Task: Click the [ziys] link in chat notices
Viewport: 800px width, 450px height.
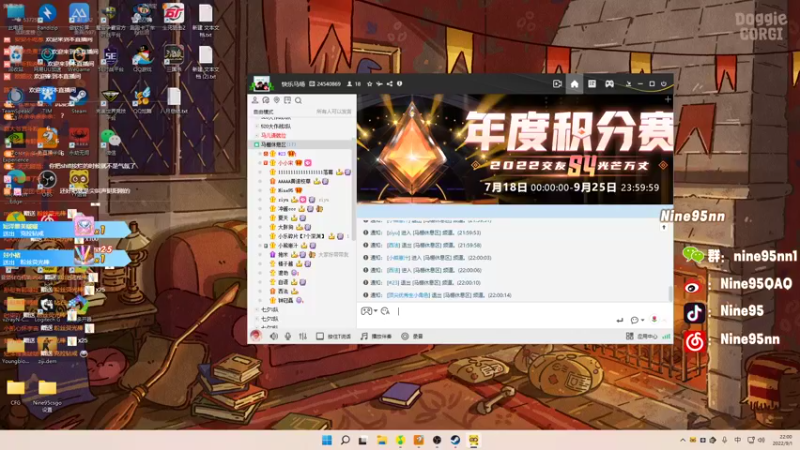Action: point(393,233)
